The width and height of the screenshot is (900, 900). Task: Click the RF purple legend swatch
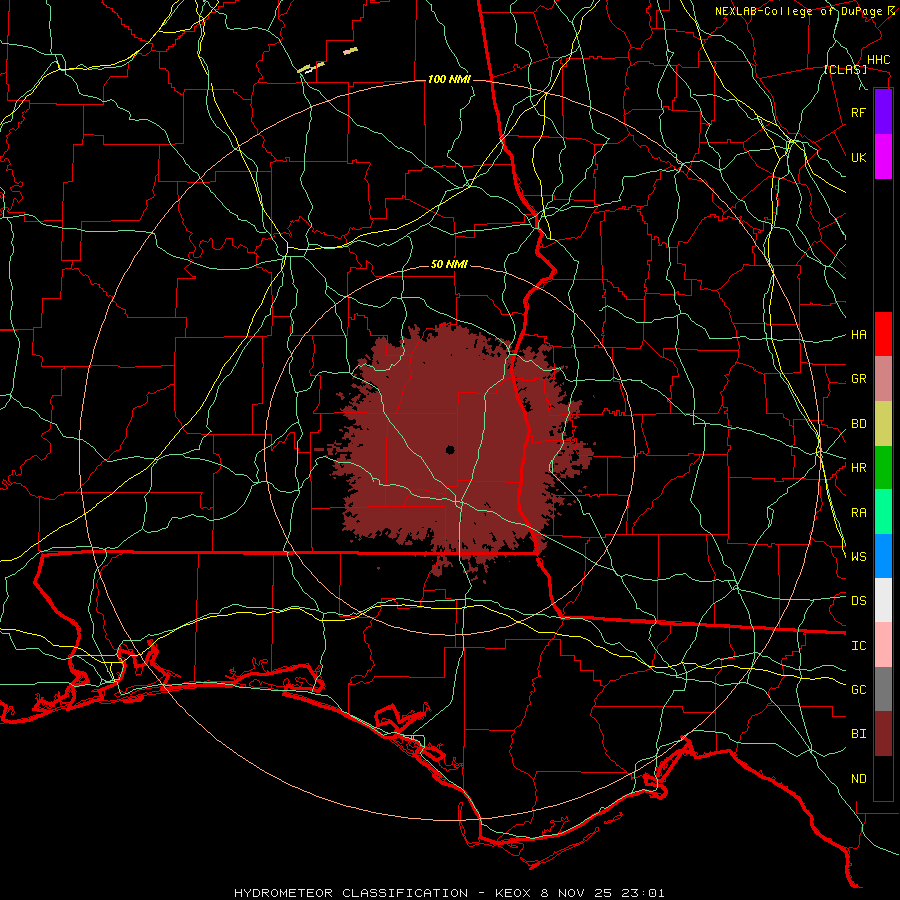(883, 112)
